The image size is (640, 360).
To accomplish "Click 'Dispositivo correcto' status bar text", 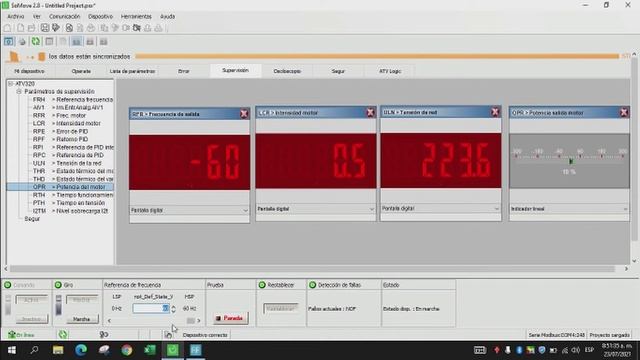I will (x=205, y=335).
